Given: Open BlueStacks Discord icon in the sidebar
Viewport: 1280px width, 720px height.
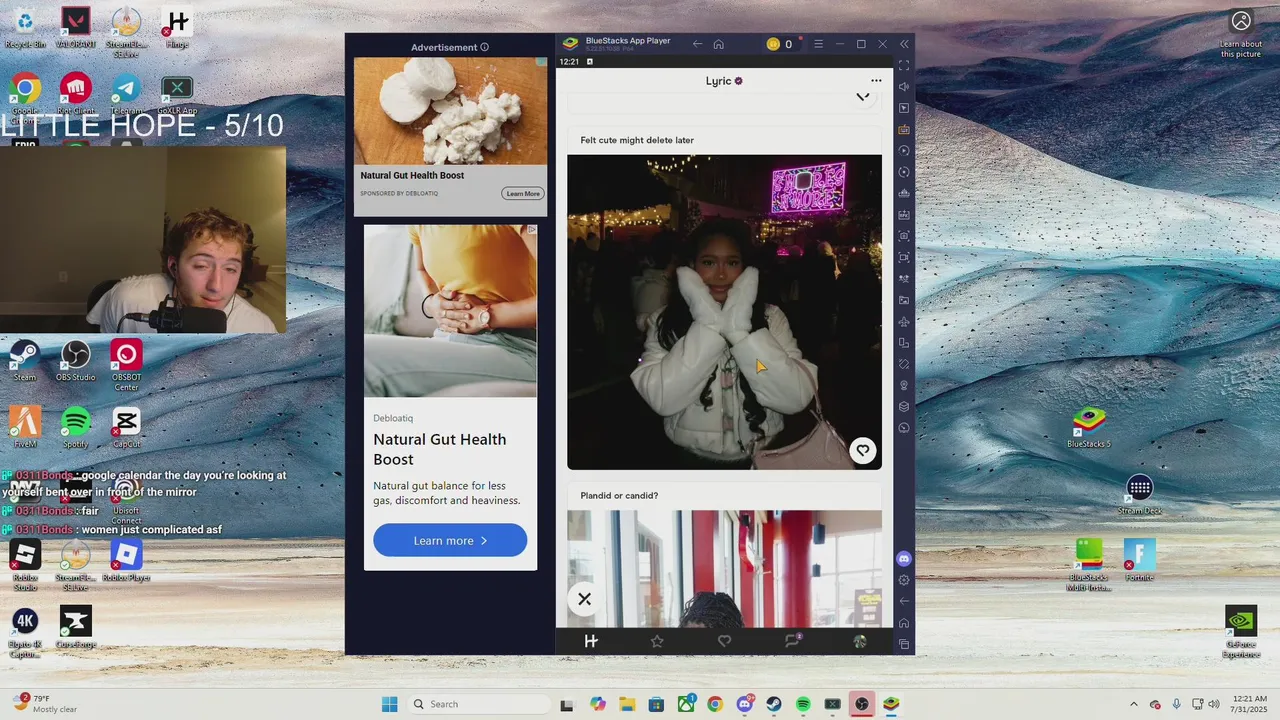Looking at the screenshot, I should [x=904, y=559].
